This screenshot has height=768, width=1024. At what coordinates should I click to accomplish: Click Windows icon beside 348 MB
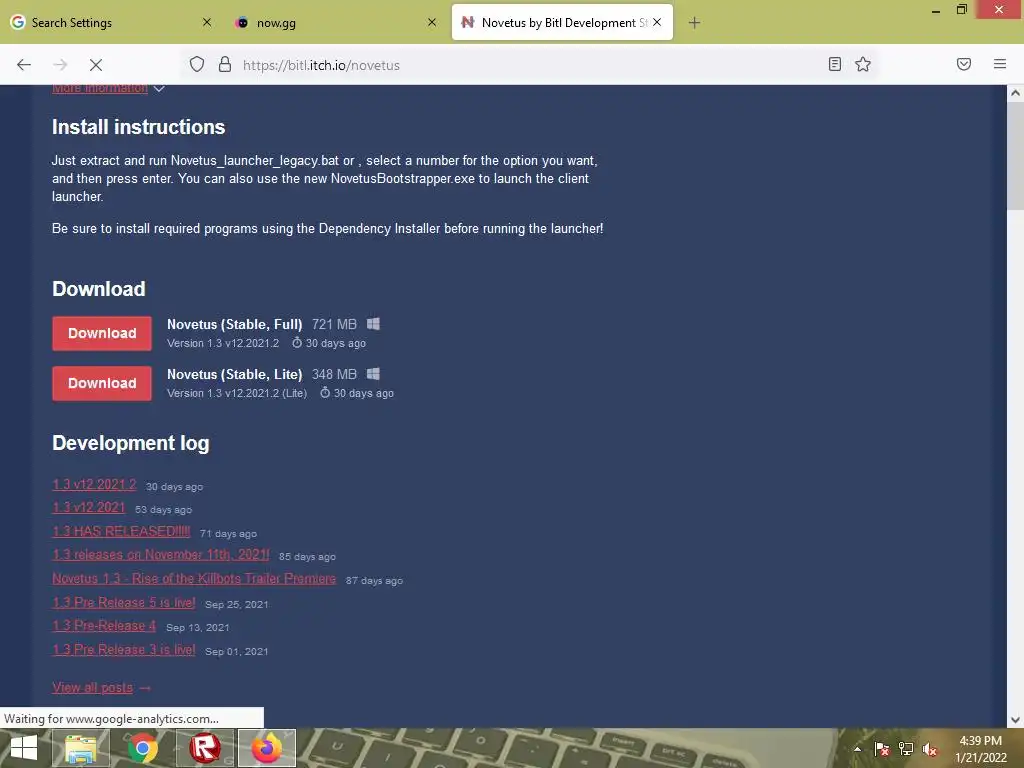coord(373,374)
